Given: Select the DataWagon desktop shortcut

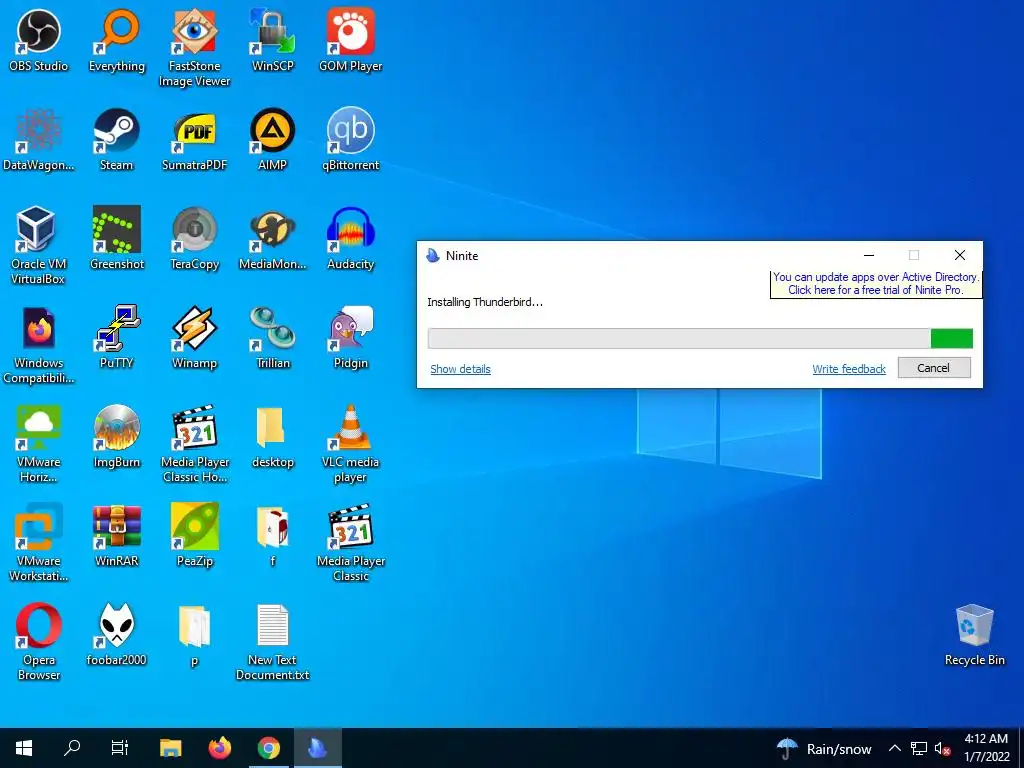Looking at the screenshot, I should pyautogui.click(x=39, y=140).
